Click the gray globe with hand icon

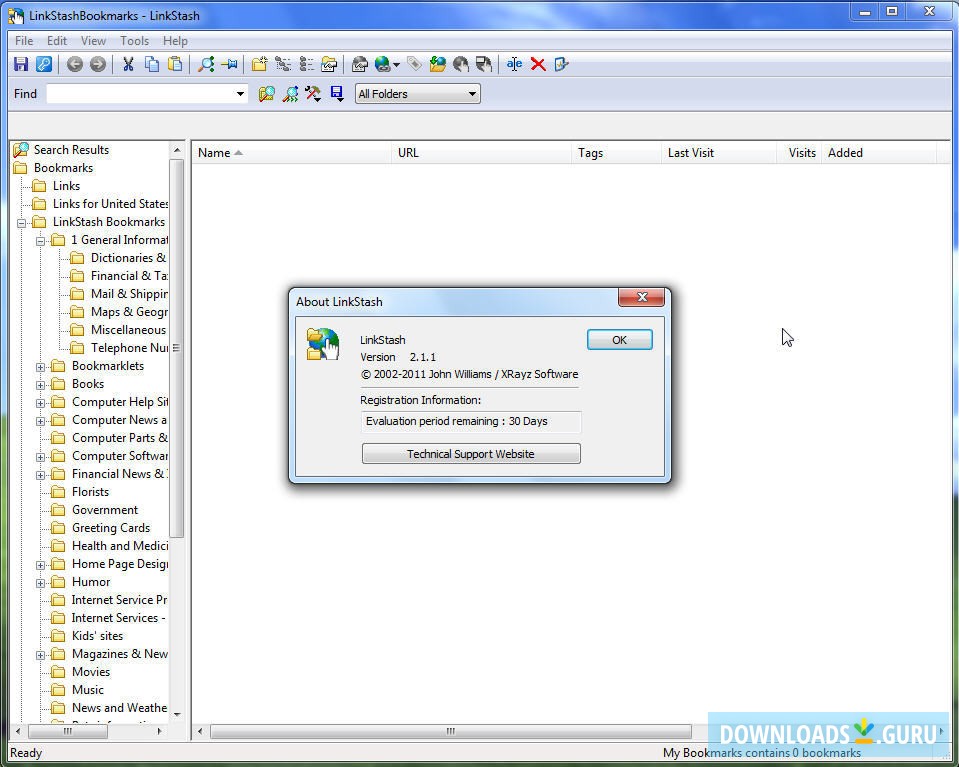point(461,64)
